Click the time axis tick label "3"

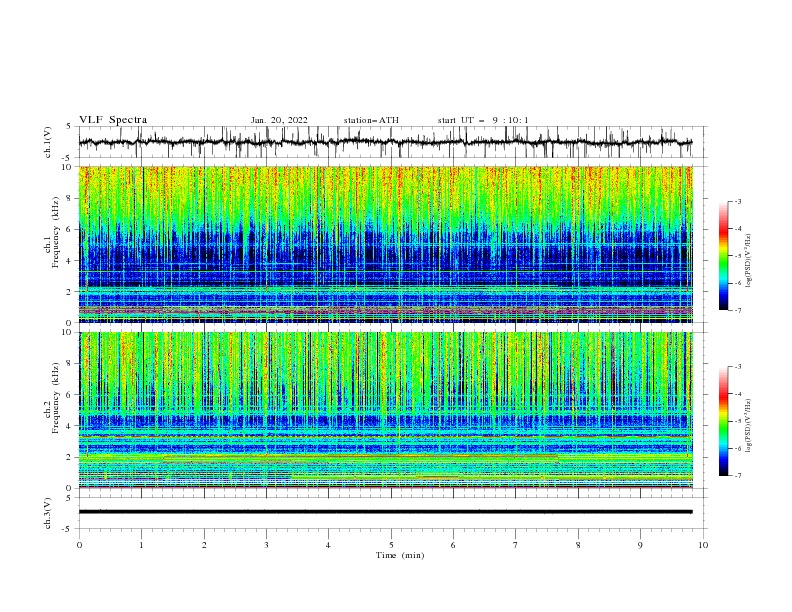pyautogui.click(x=266, y=545)
